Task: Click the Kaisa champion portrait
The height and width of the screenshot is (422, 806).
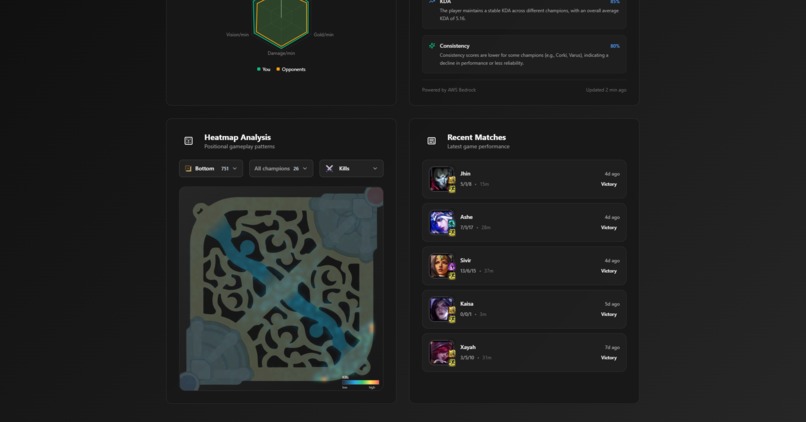Action: pos(441,309)
